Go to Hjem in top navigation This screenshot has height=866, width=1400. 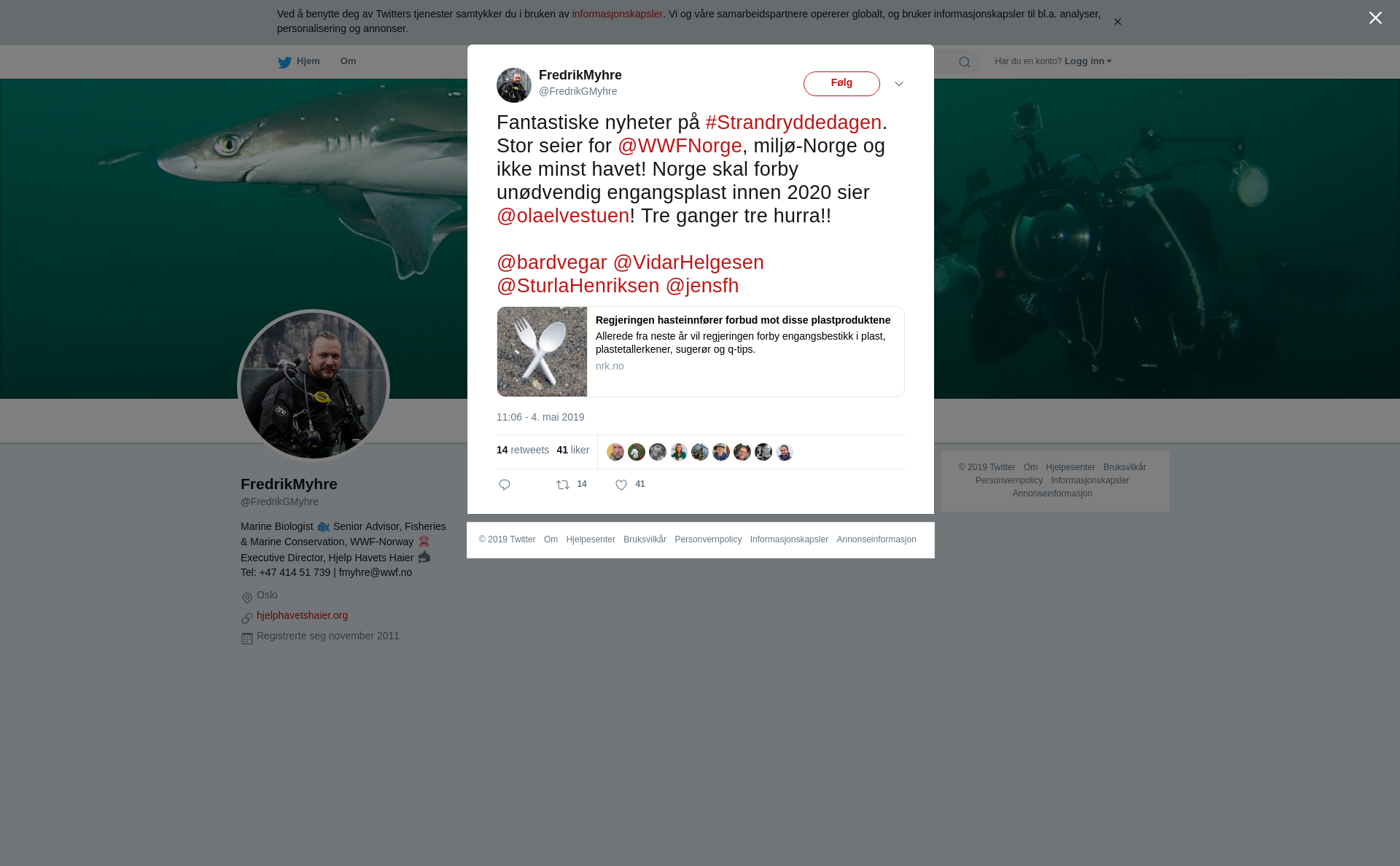tap(308, 61)
